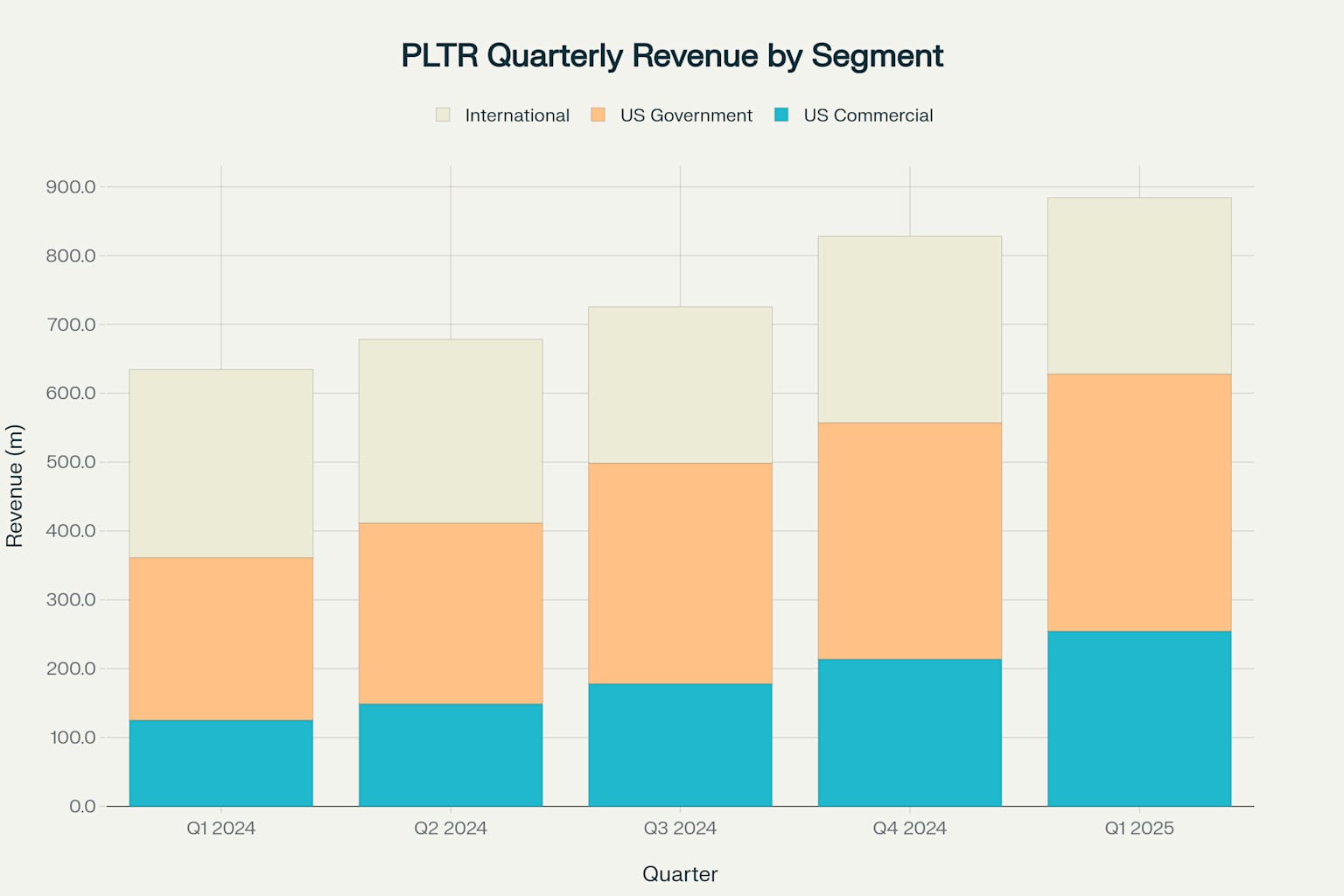Click the 100.0 y-axis tick label
Viewport: 1344px width, 896px height.
(73, 738)
